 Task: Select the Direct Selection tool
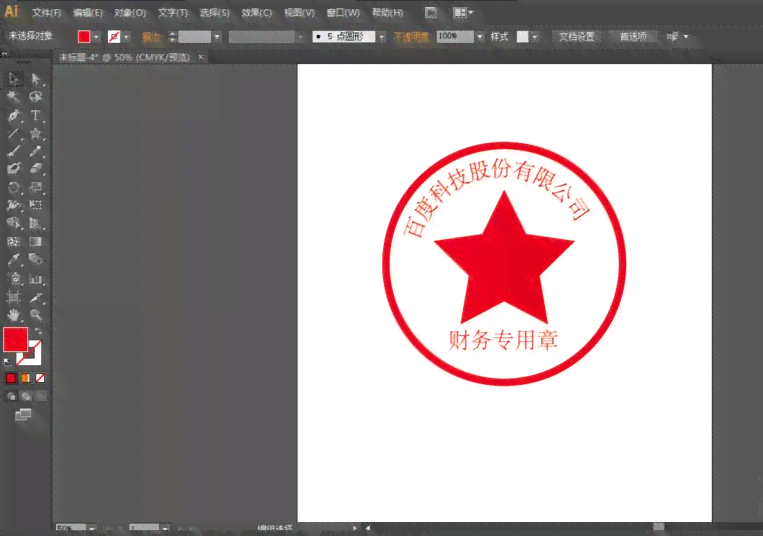[x=36, y=79]
